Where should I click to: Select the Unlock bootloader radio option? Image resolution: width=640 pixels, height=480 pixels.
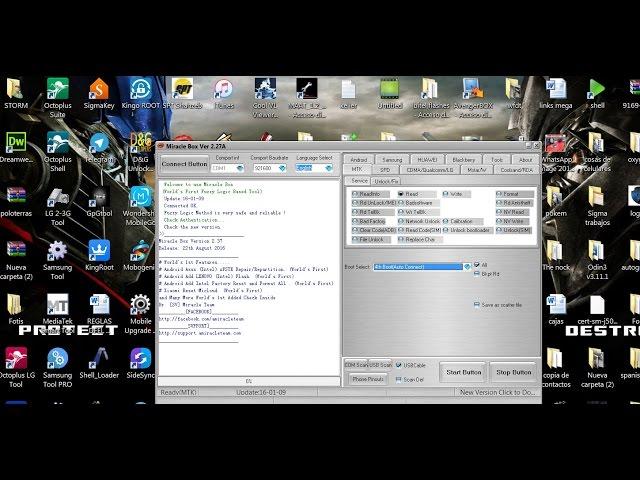click(x=466, y=230)
